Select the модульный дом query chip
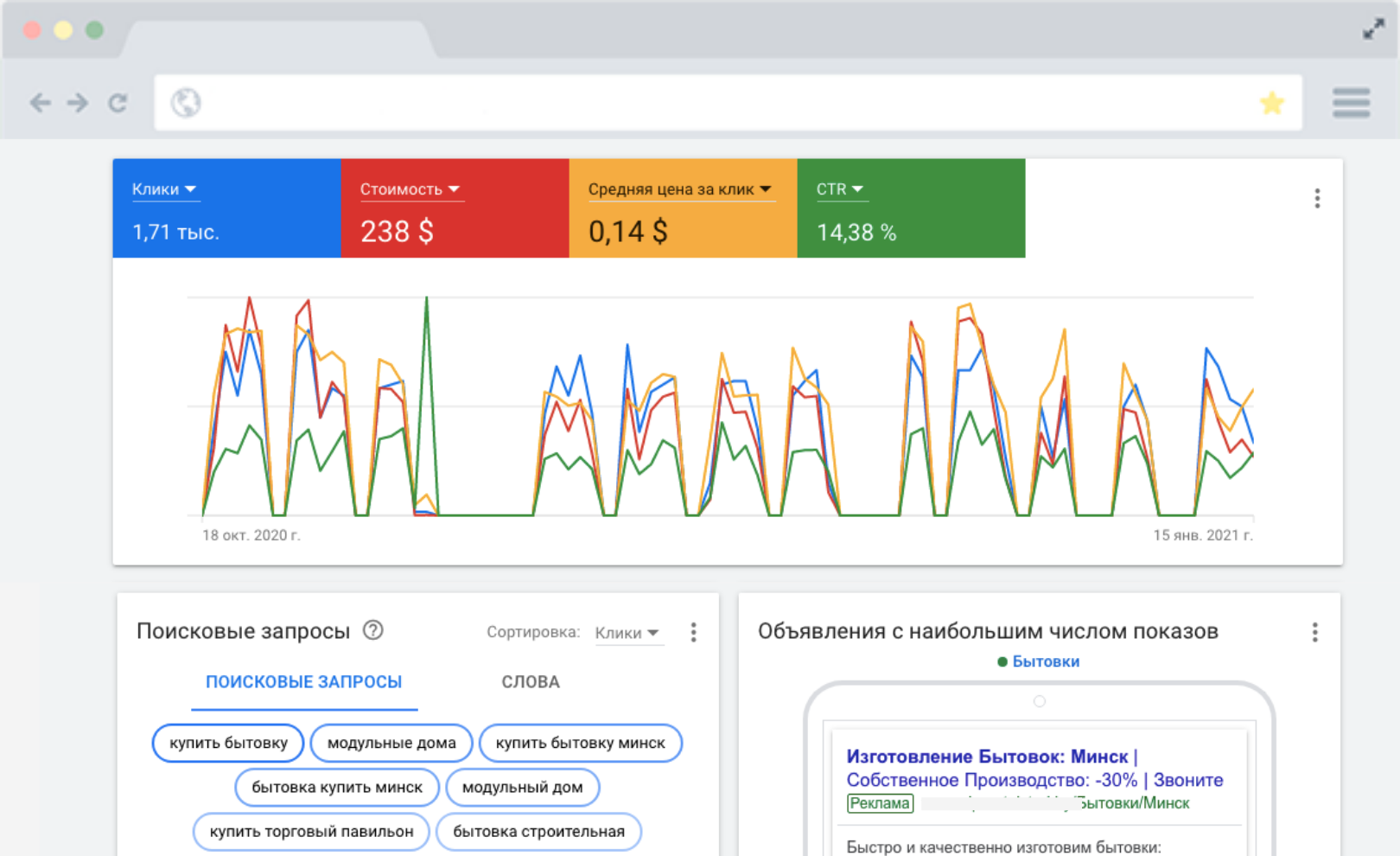 tap(523, 787)
